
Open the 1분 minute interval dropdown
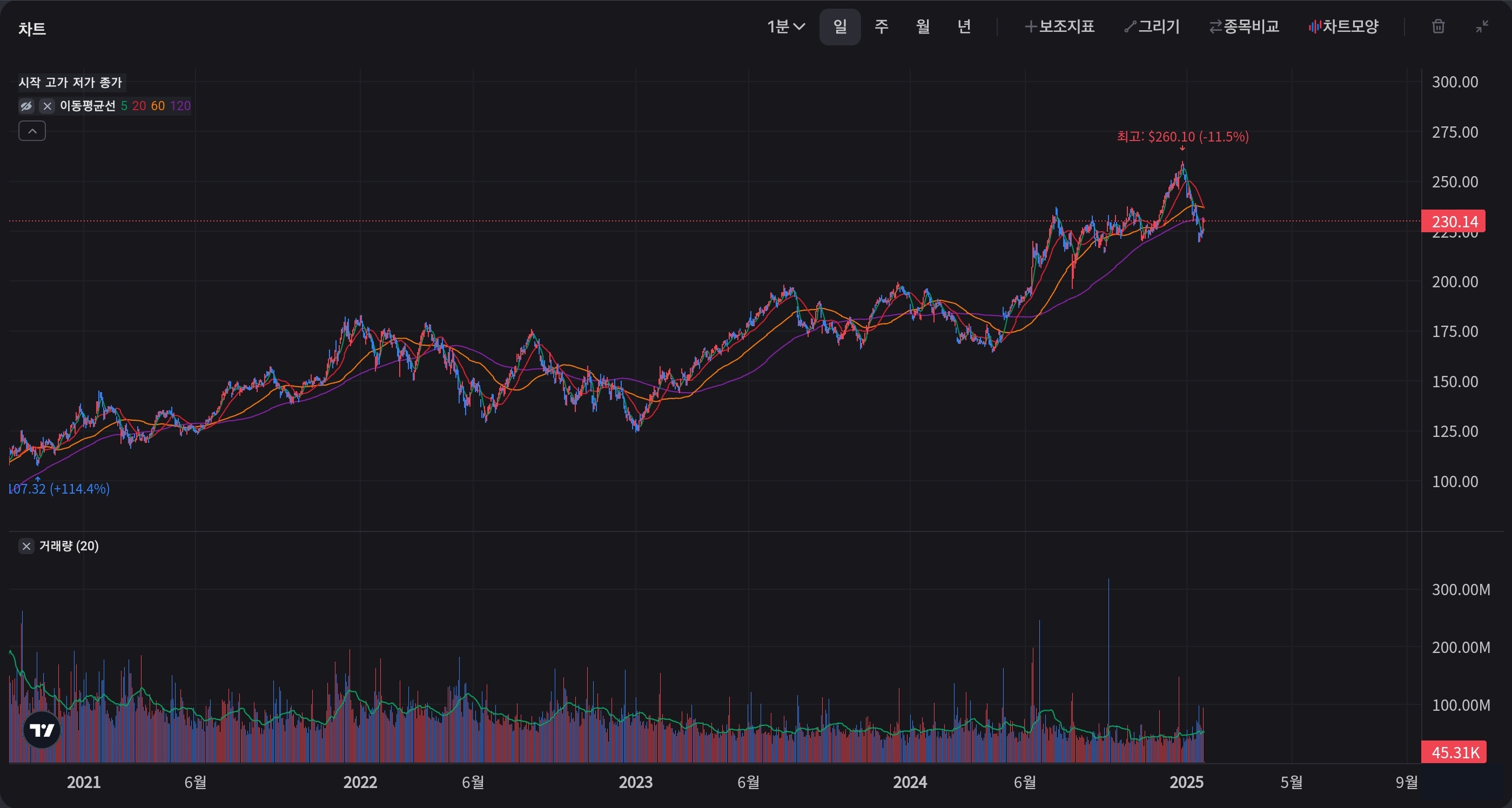[785, 26]
